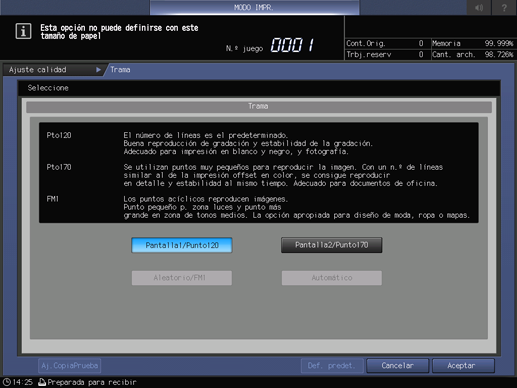
Task: Open help with the question mark icon
Action: tap(504, 7)
